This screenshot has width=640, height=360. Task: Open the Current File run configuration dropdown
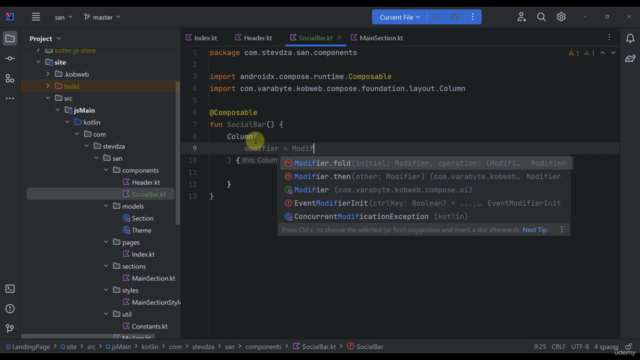399,17
